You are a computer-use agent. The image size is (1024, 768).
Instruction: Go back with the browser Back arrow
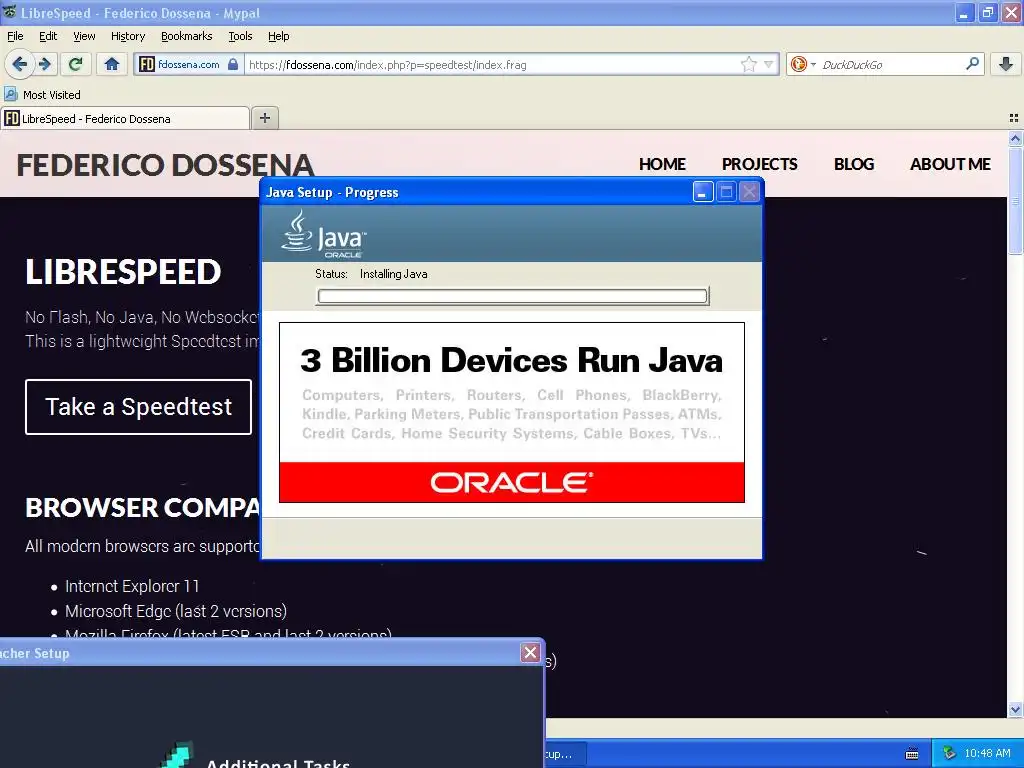pos(19,64)
